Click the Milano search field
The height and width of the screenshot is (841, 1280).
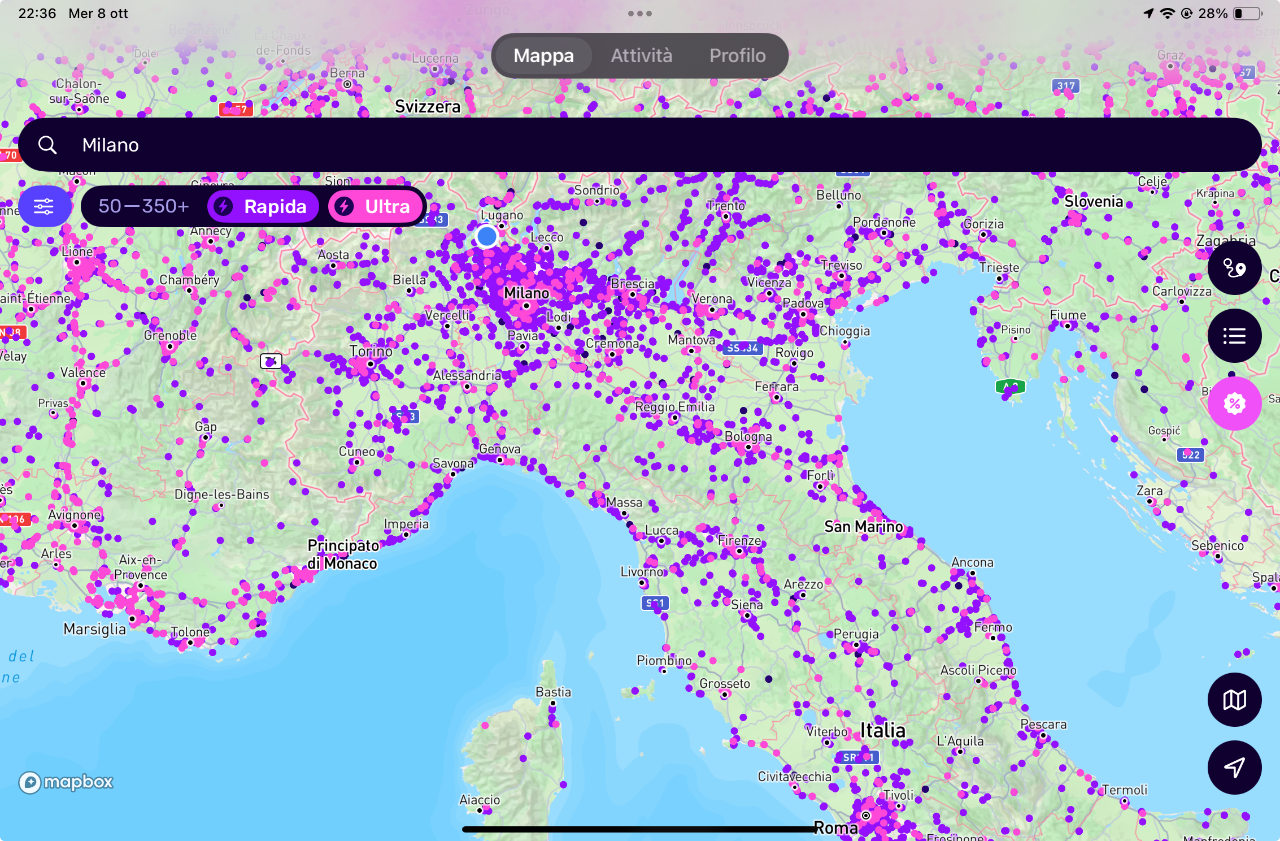[x=640, y=146]
